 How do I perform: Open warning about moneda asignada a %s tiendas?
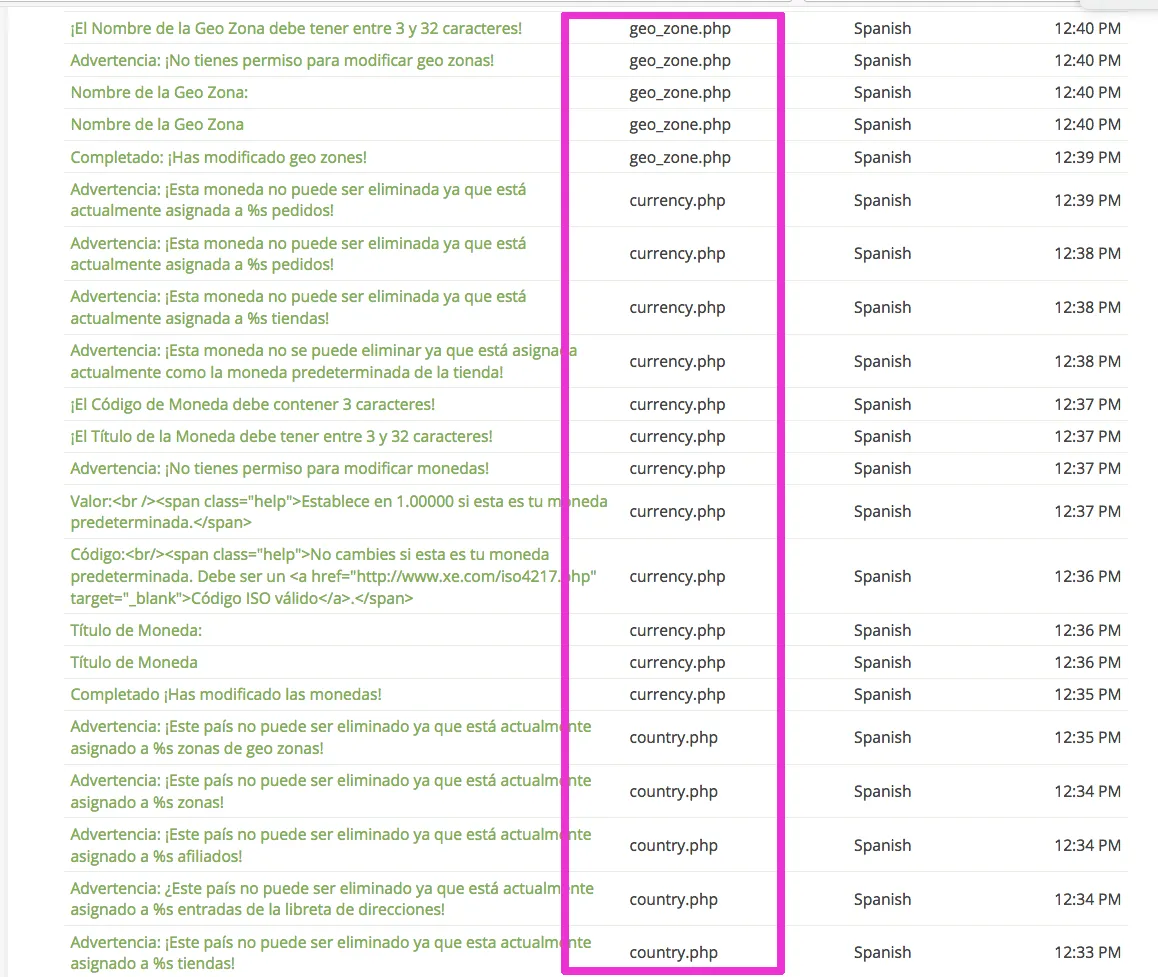tap(298, 307)
